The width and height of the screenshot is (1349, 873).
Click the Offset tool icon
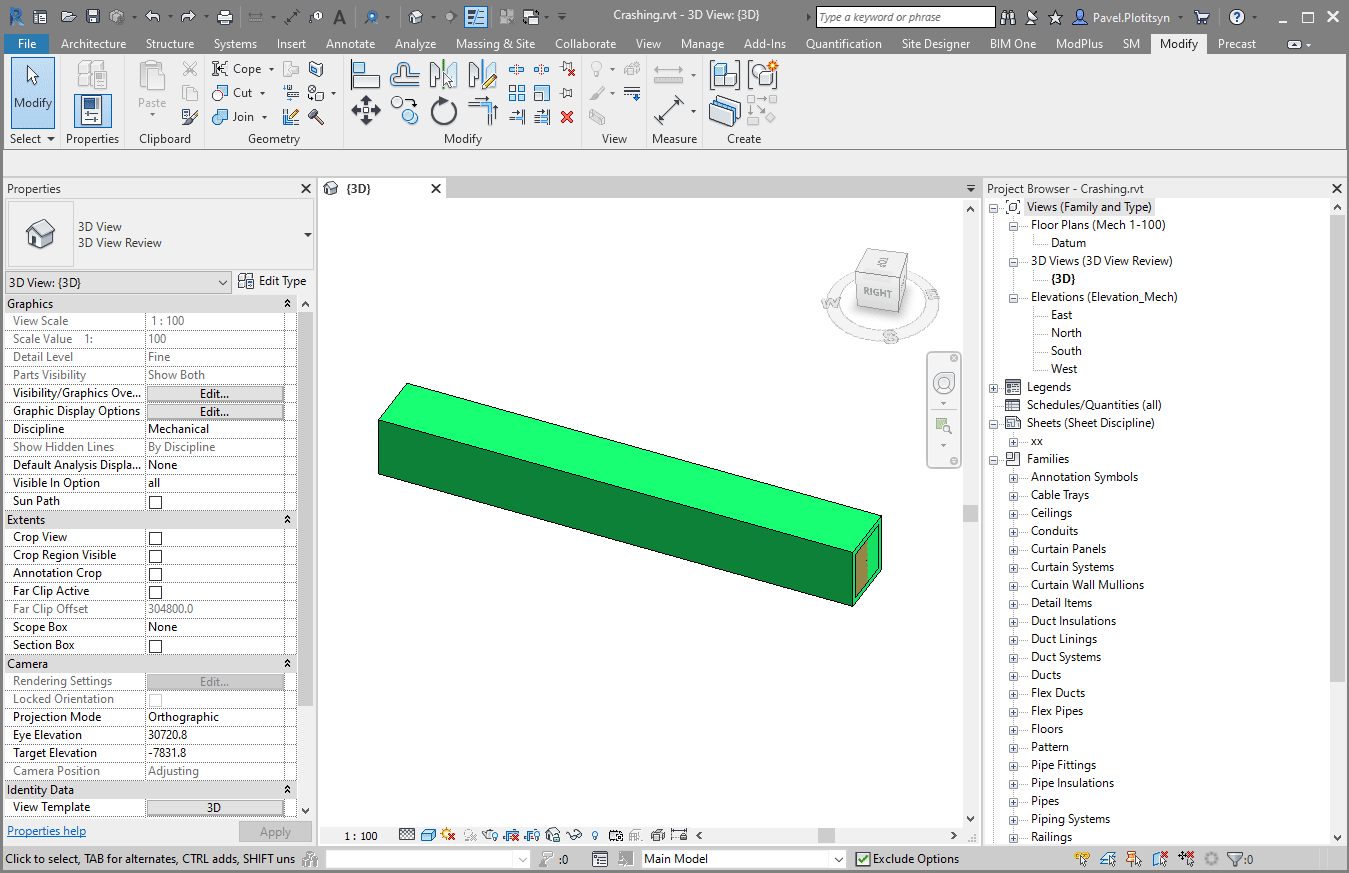pyautogui.click(x=405, y=75)
